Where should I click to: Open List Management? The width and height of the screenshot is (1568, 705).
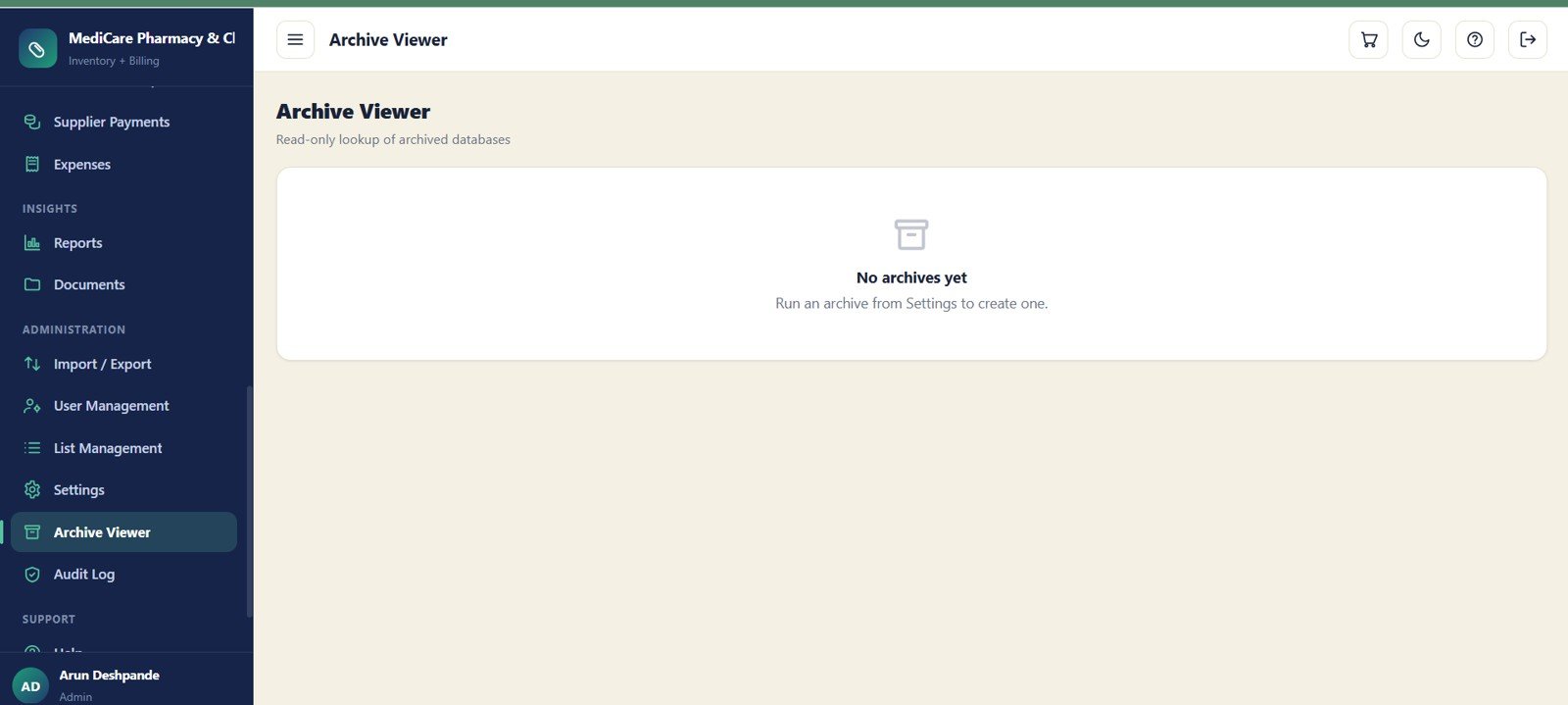coord(123,448)
